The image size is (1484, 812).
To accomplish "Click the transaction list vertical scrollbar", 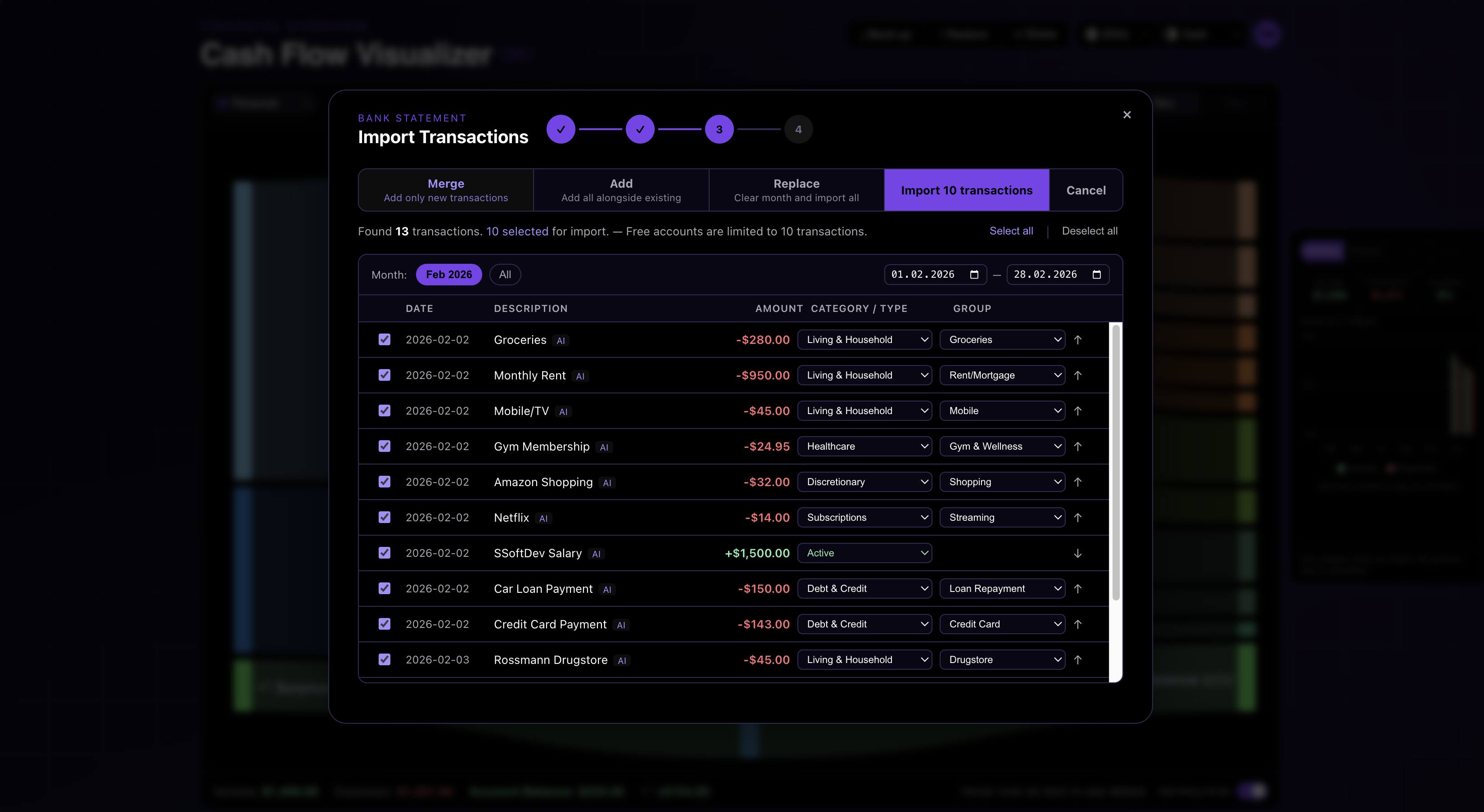I will [1115, 461].
